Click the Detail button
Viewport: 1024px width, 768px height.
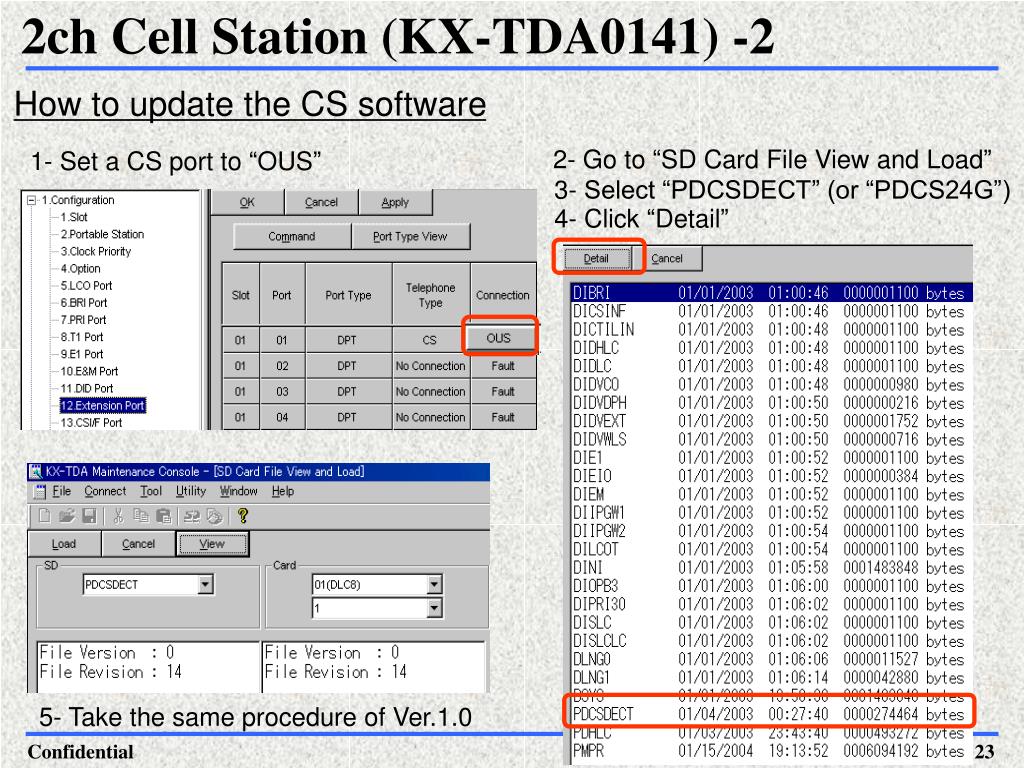pyautogui.click(x=596, y=258)
